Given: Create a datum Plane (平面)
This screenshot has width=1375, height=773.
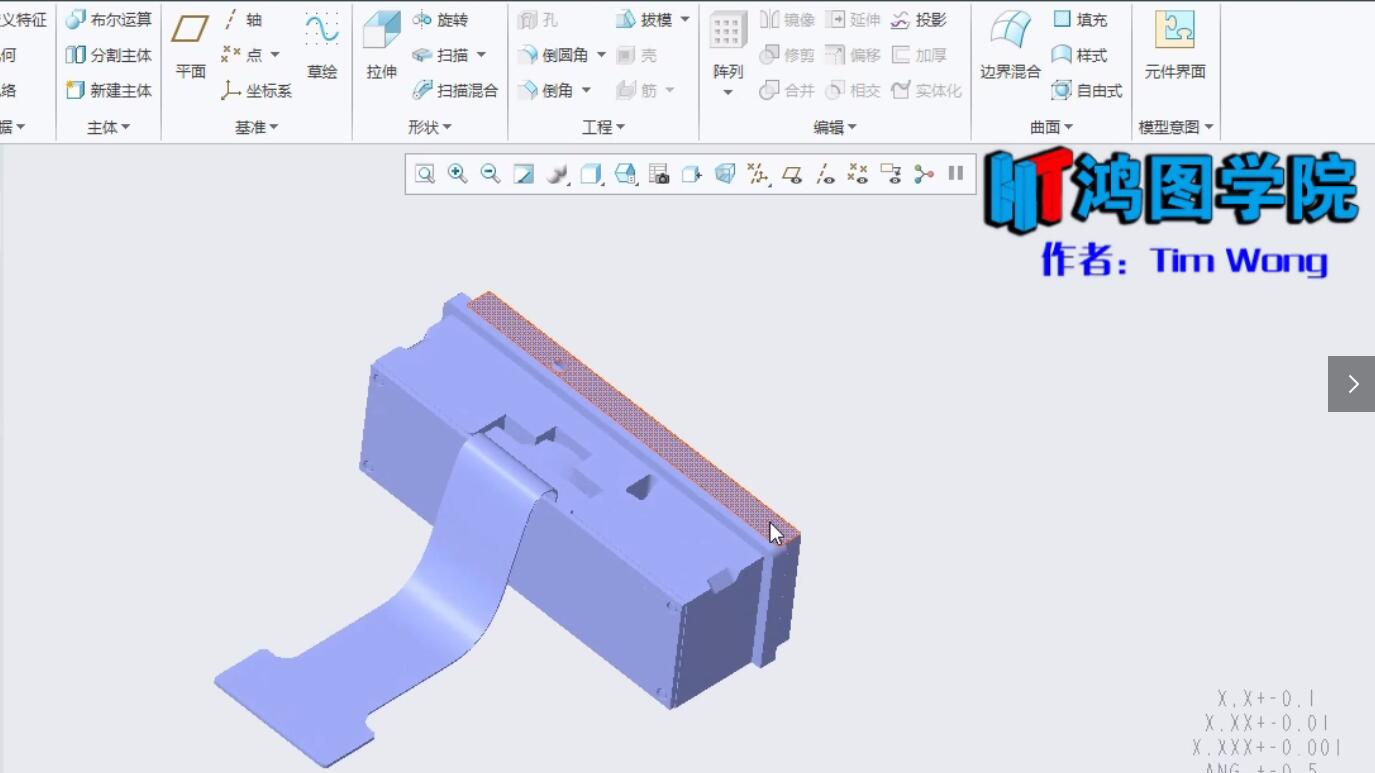Looking at the screenshot, I should 190,44.
